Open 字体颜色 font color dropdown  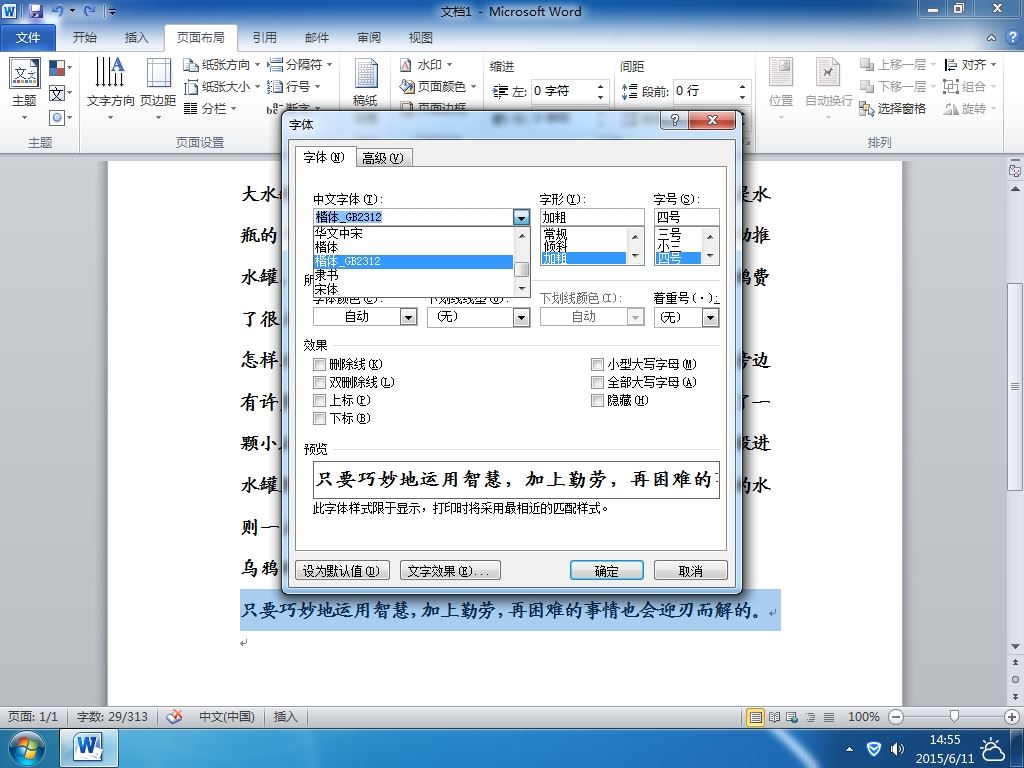click(408, 317)
